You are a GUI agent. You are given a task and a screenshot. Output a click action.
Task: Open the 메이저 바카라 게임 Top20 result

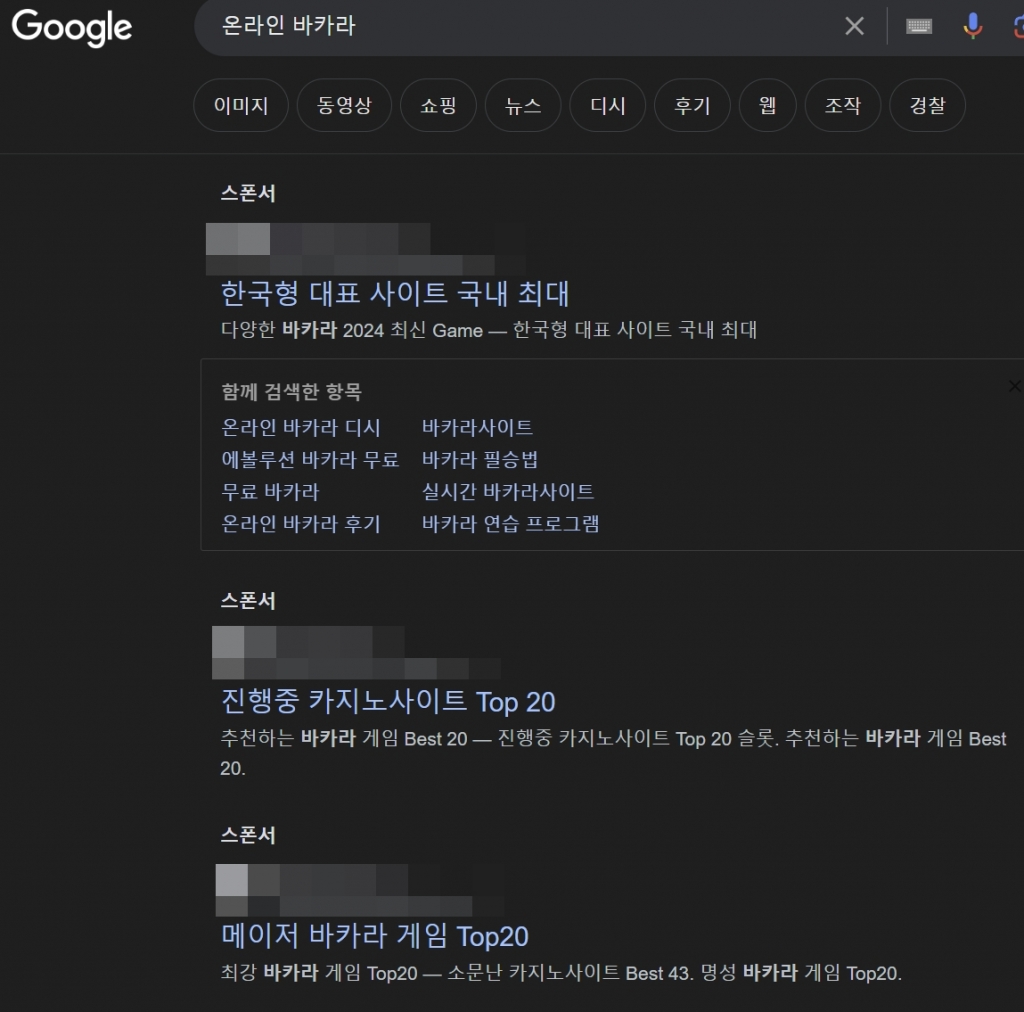pyautogui.click(x=375, y=936)
